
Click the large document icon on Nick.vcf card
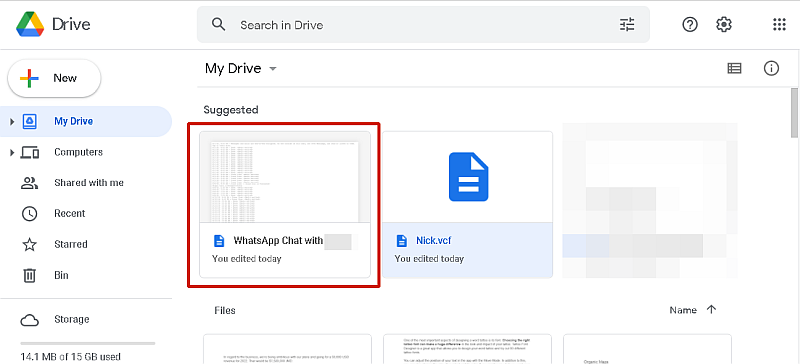click(x=468, y=177)
